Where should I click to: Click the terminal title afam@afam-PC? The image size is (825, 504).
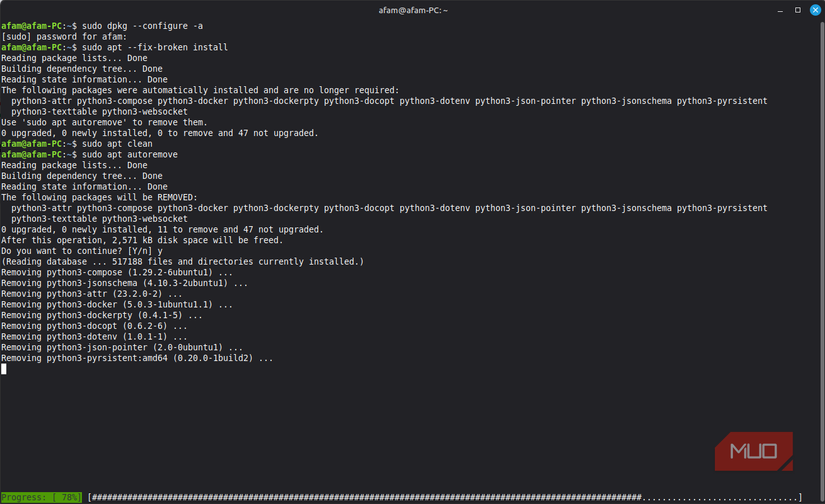click(412, 9)
